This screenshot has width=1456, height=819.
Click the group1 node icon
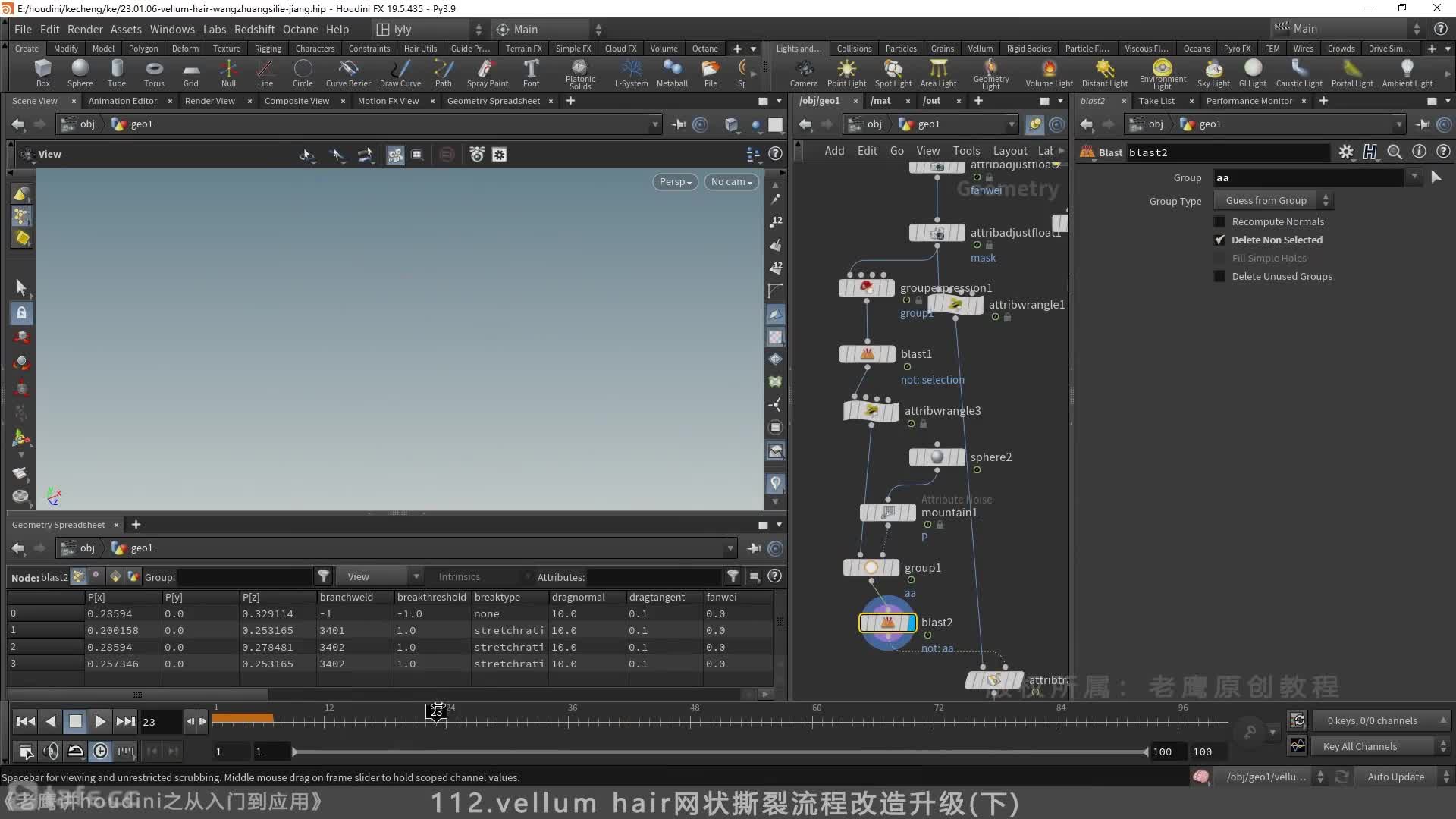coord(870,566)
